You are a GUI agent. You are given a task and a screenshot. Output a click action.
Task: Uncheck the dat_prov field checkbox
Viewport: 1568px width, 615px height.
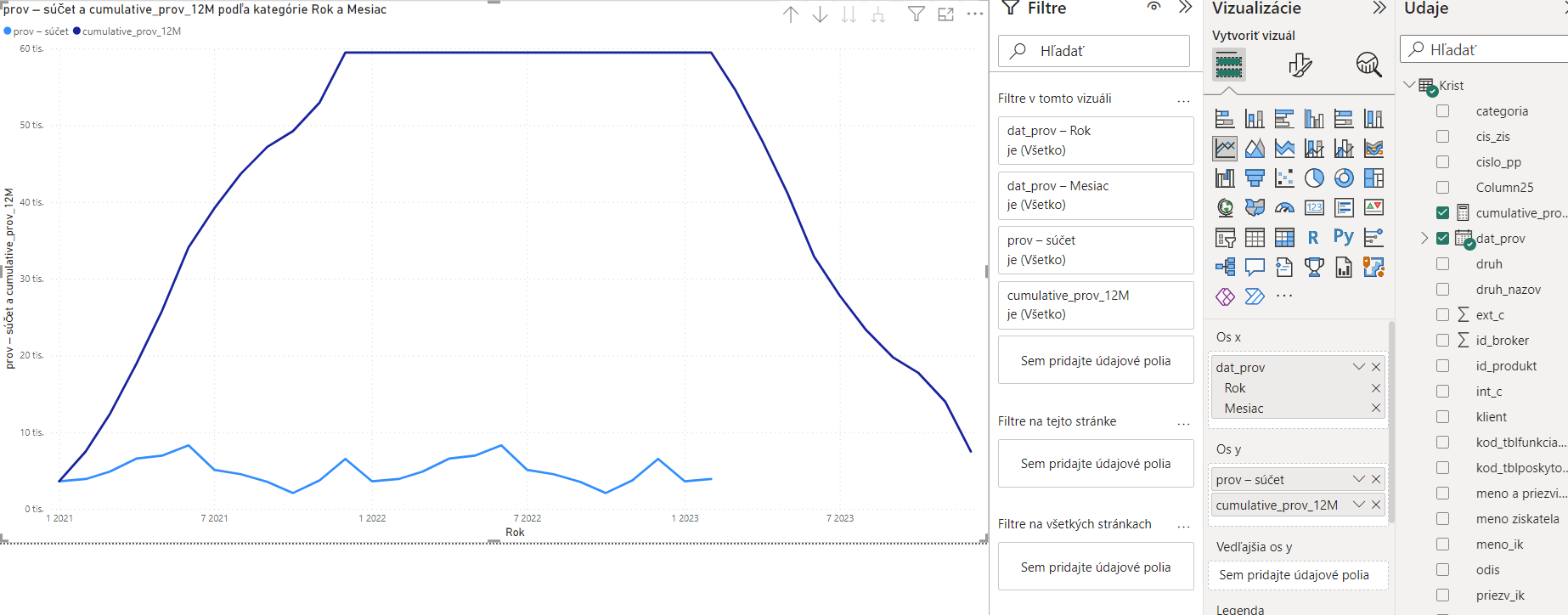click(x=1442, y=238)
